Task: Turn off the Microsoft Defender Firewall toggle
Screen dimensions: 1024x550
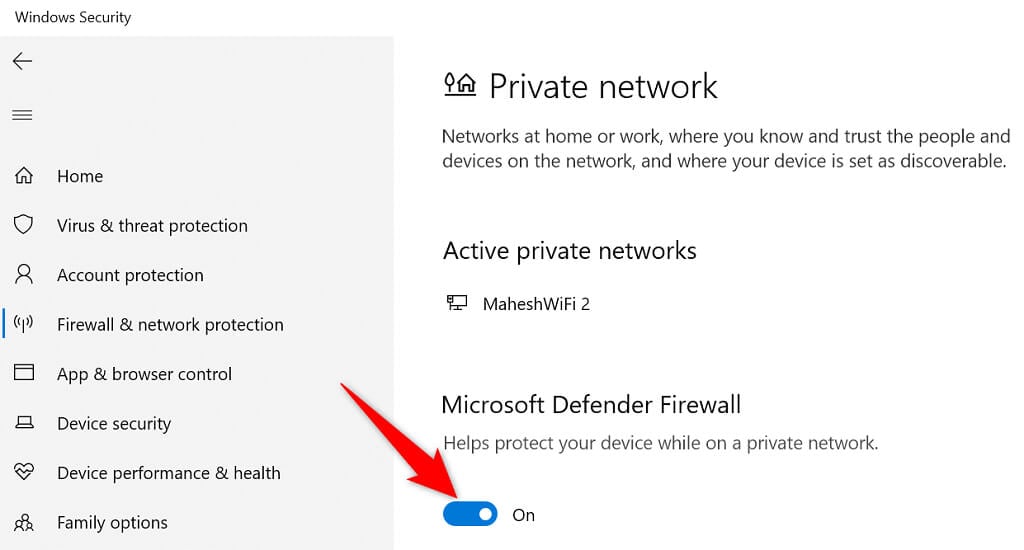Action: 470,514
